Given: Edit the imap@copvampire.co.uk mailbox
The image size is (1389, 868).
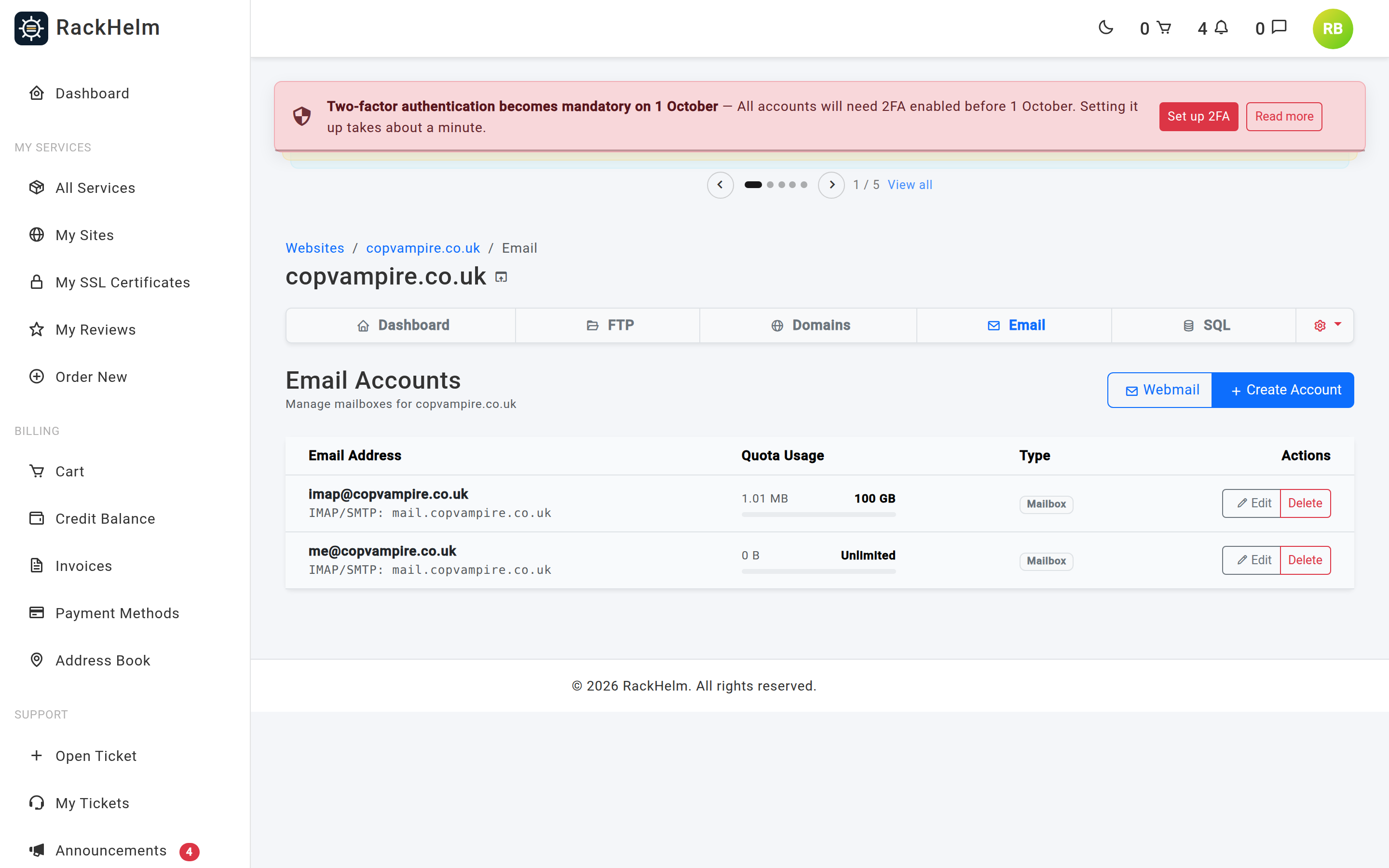Looking at the screenshot, I should tap(1252, 503).
